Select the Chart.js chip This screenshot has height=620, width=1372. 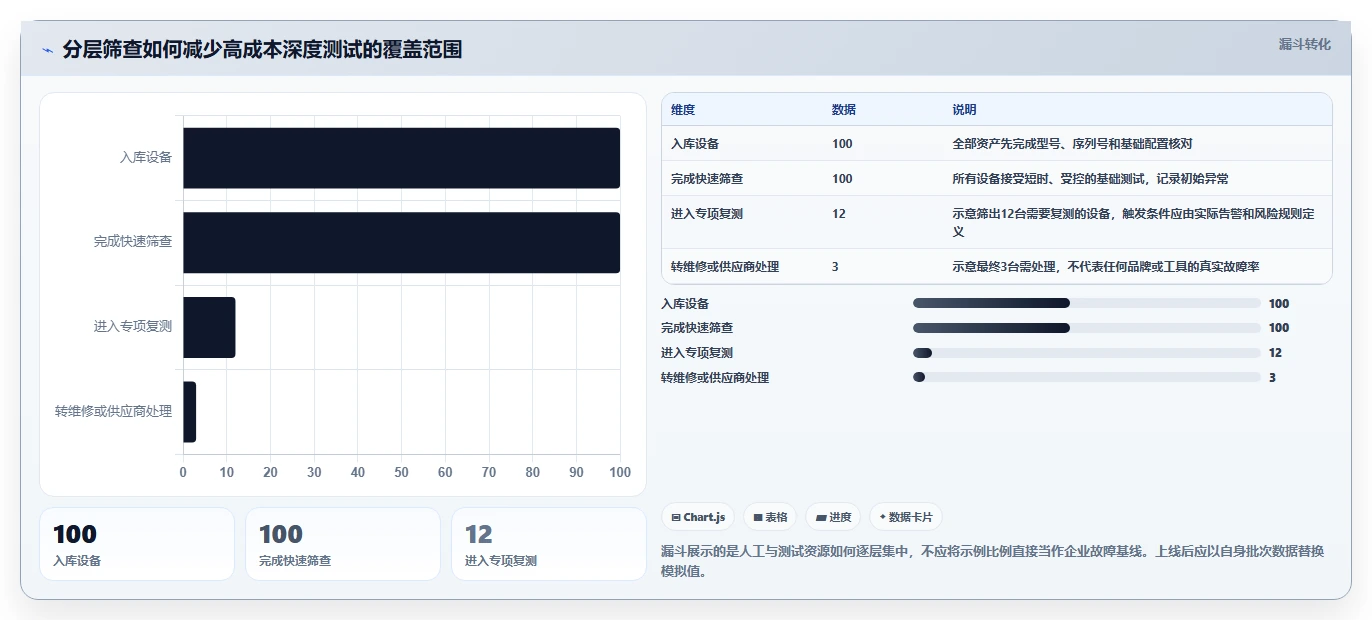(698, 517)
